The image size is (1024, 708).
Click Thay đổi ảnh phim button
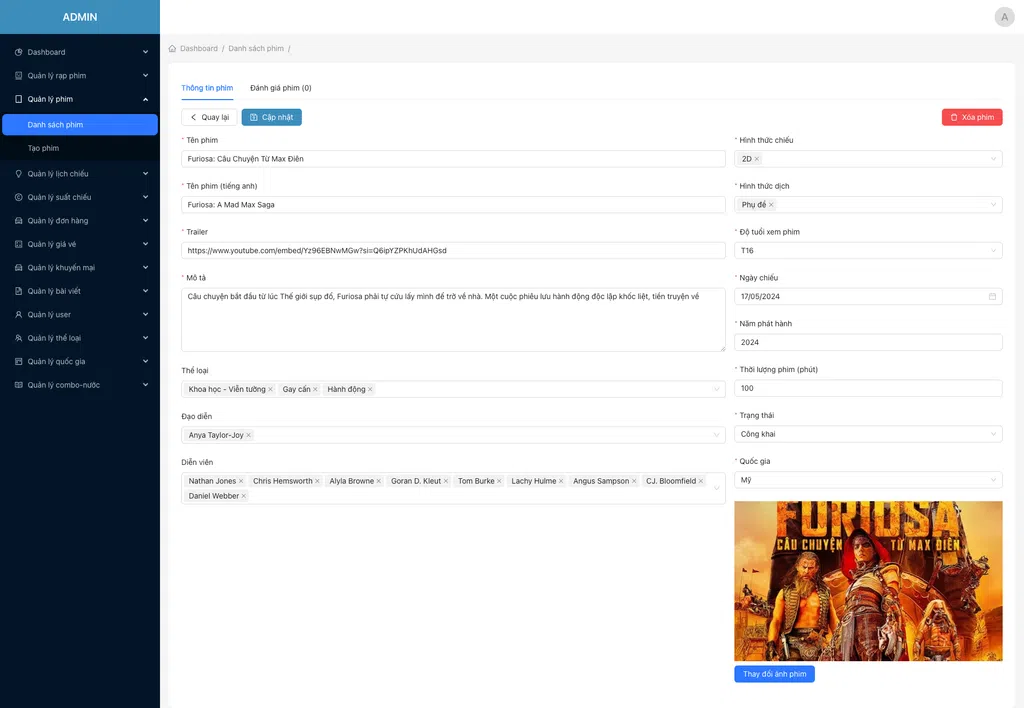(x=775, y=674)
